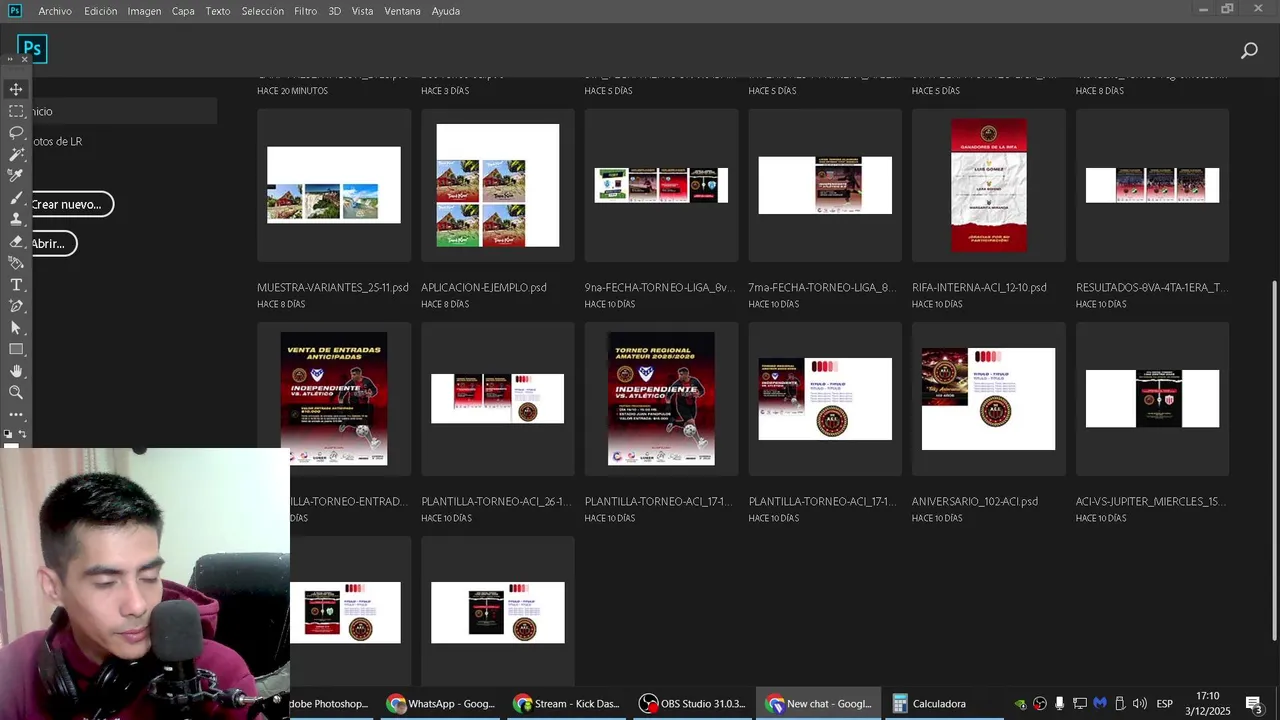Open Fotos de LR sidebar item
Image resolution: width=1280 pixels, height=720 pixels.
point(57,141)
